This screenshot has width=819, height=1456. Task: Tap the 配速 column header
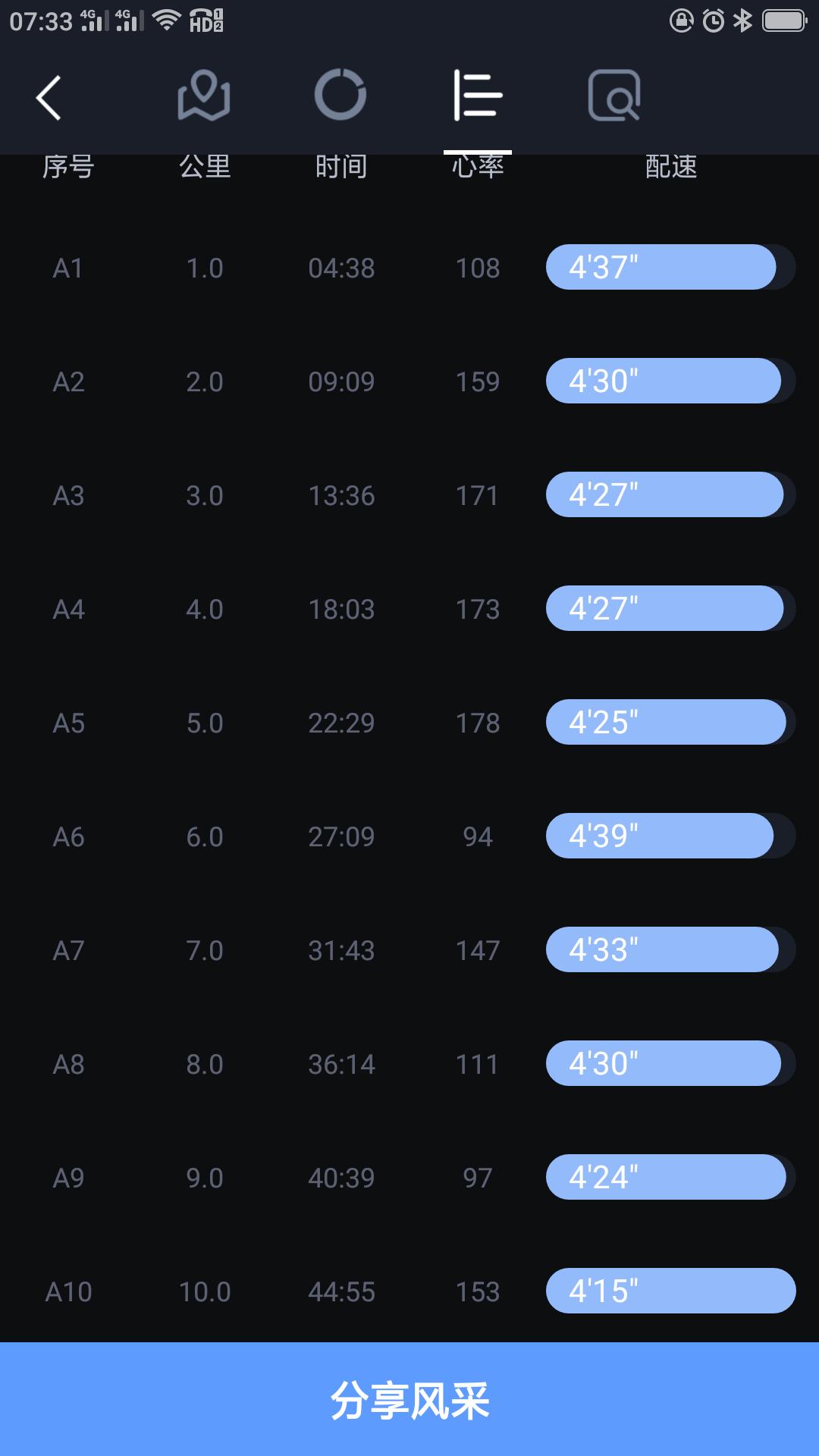point(670,167)
